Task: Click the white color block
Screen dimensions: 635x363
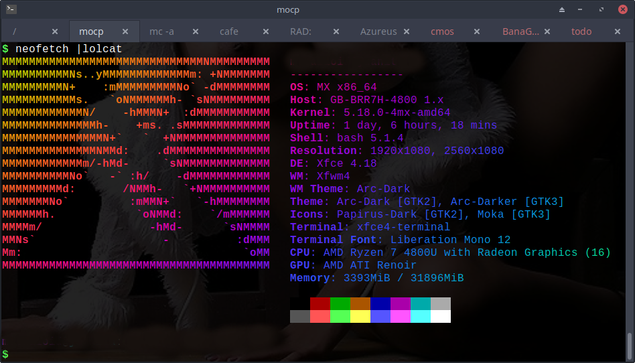Action: tap(441, 316)
